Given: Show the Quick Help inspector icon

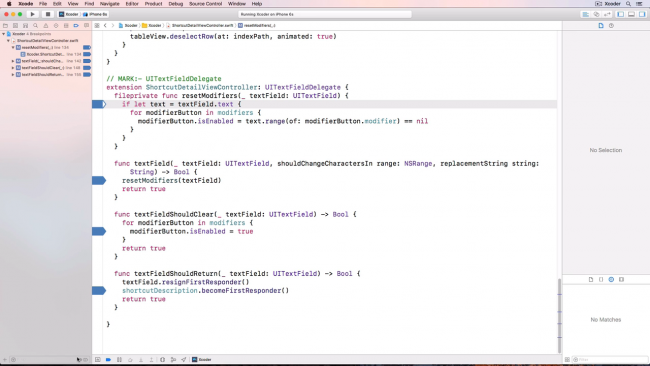Looking at the screenshot, I should click(611, 26).
